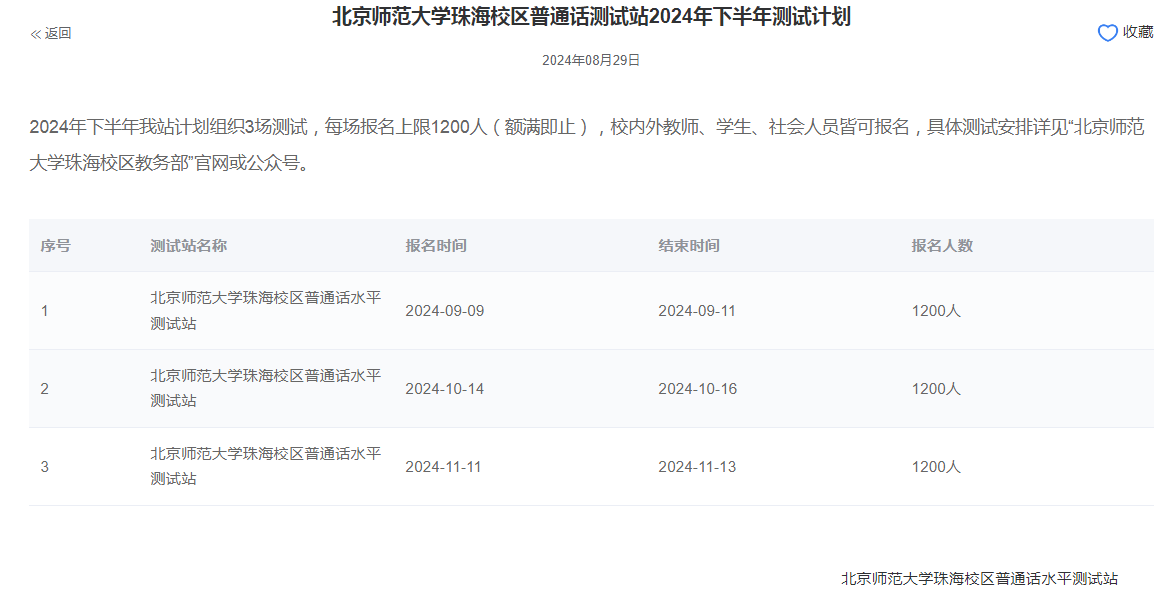Click the double-chevron back arrow icon

pyautogui.click(x=36, y=34)
